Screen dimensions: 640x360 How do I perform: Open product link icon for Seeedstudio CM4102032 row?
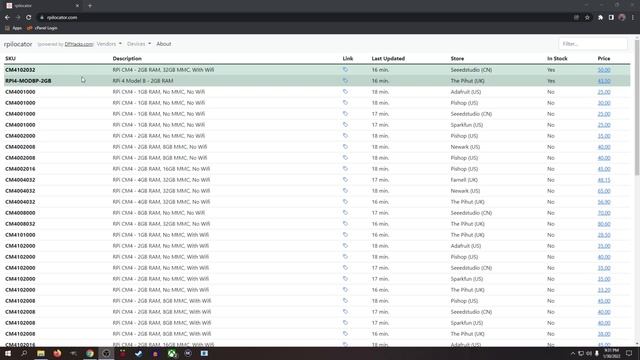click(x=345, y=70)
